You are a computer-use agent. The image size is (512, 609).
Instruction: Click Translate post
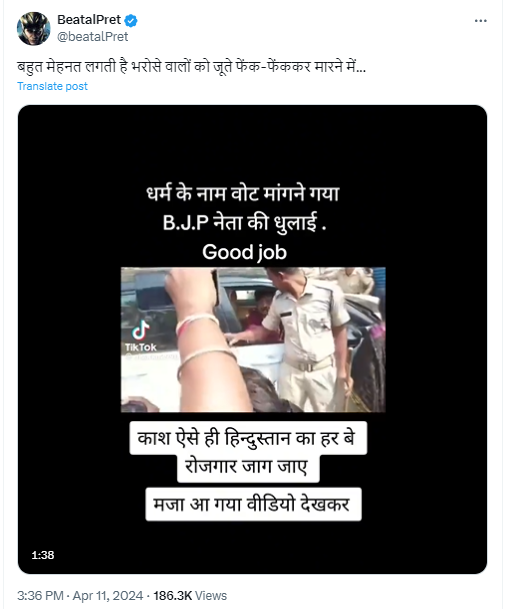click(52, 86)
